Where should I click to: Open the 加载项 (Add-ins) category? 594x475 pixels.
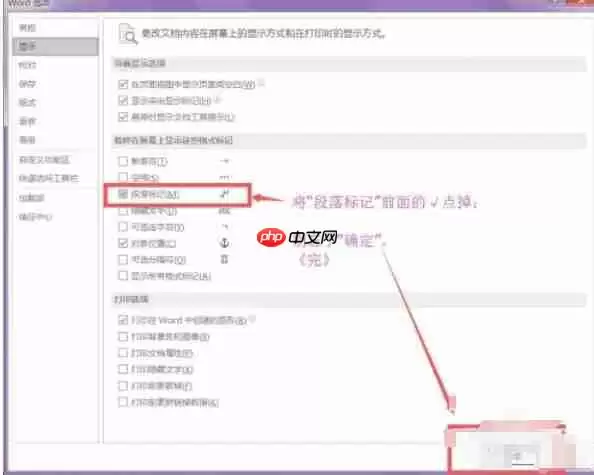tap(32, 197)
